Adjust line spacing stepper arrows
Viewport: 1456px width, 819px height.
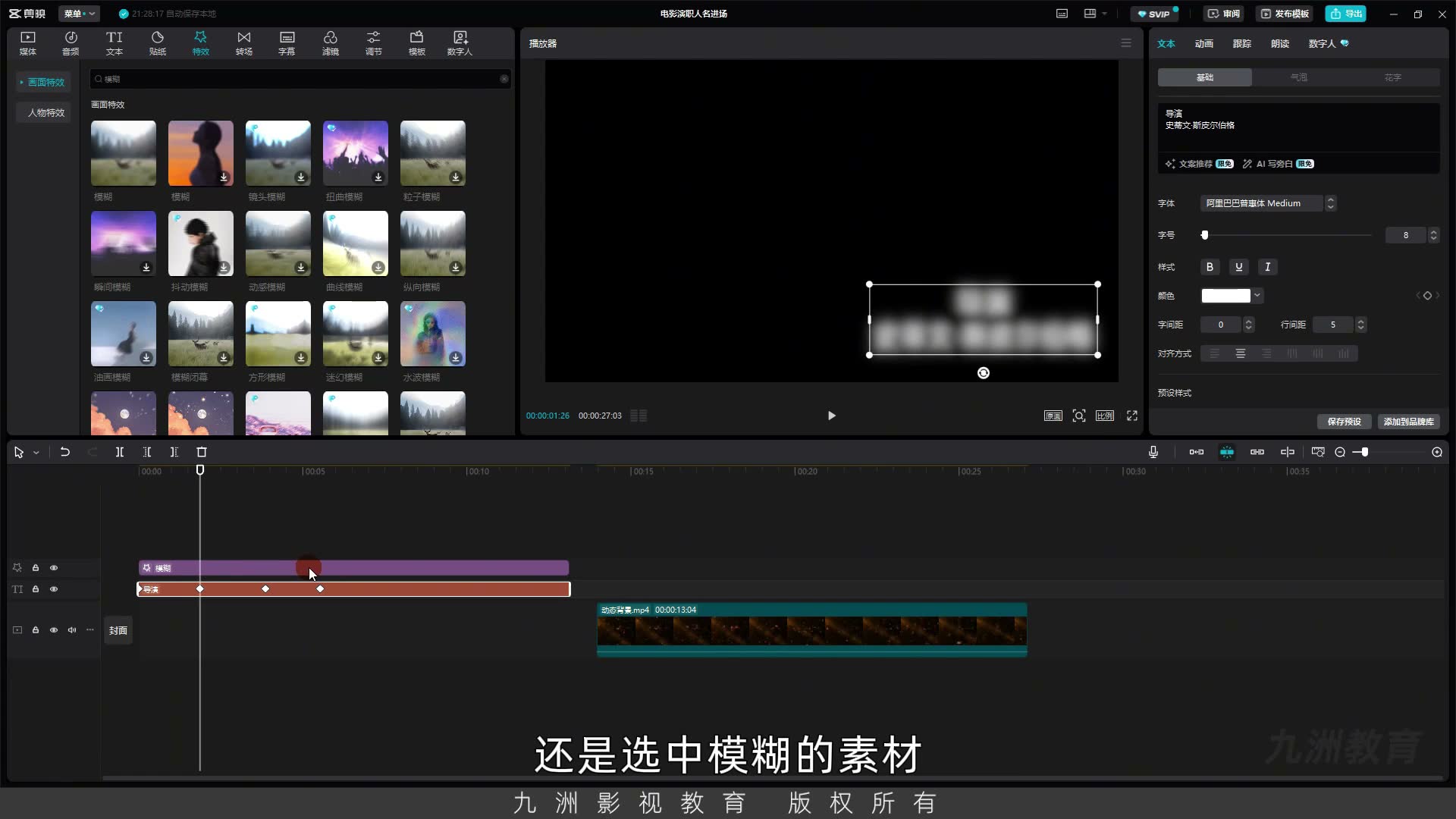tap(1361, 325)
